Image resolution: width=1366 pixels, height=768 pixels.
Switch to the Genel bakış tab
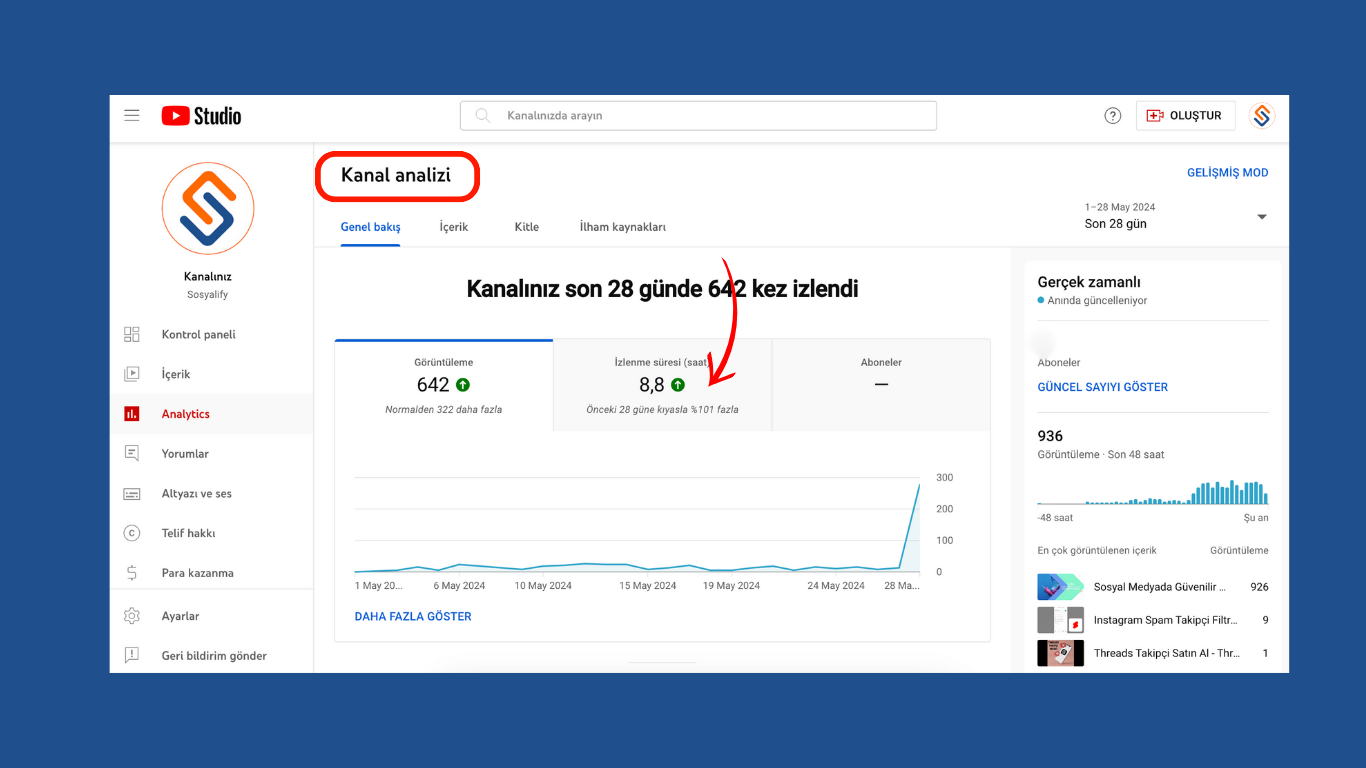point(371,227)
